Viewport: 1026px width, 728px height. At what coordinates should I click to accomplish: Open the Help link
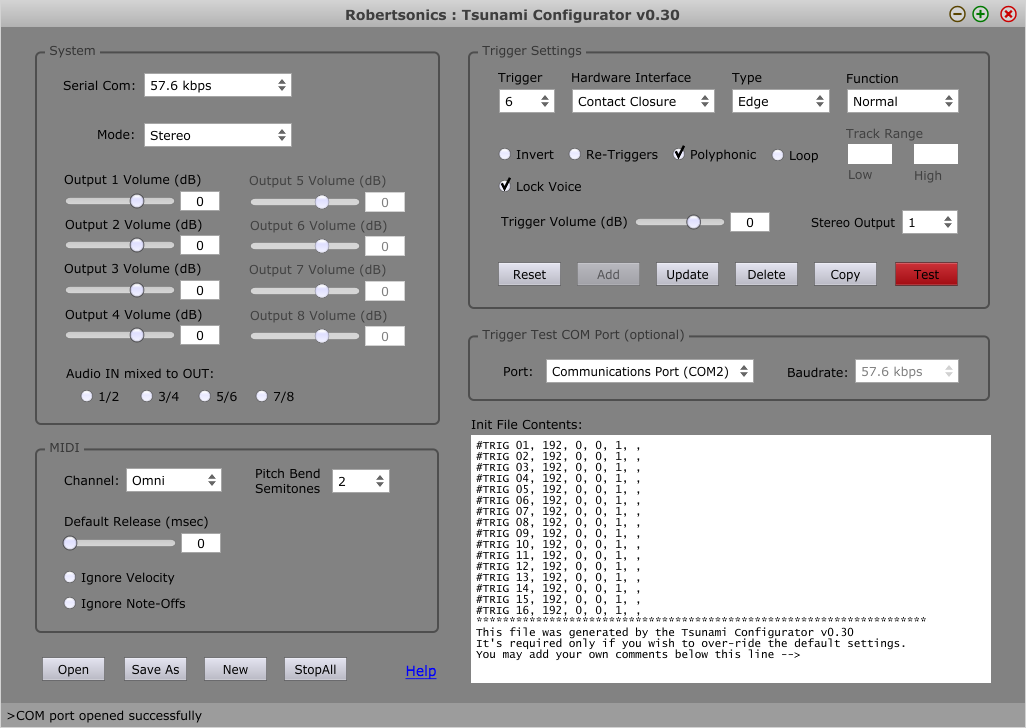click(x=421, y=671)
